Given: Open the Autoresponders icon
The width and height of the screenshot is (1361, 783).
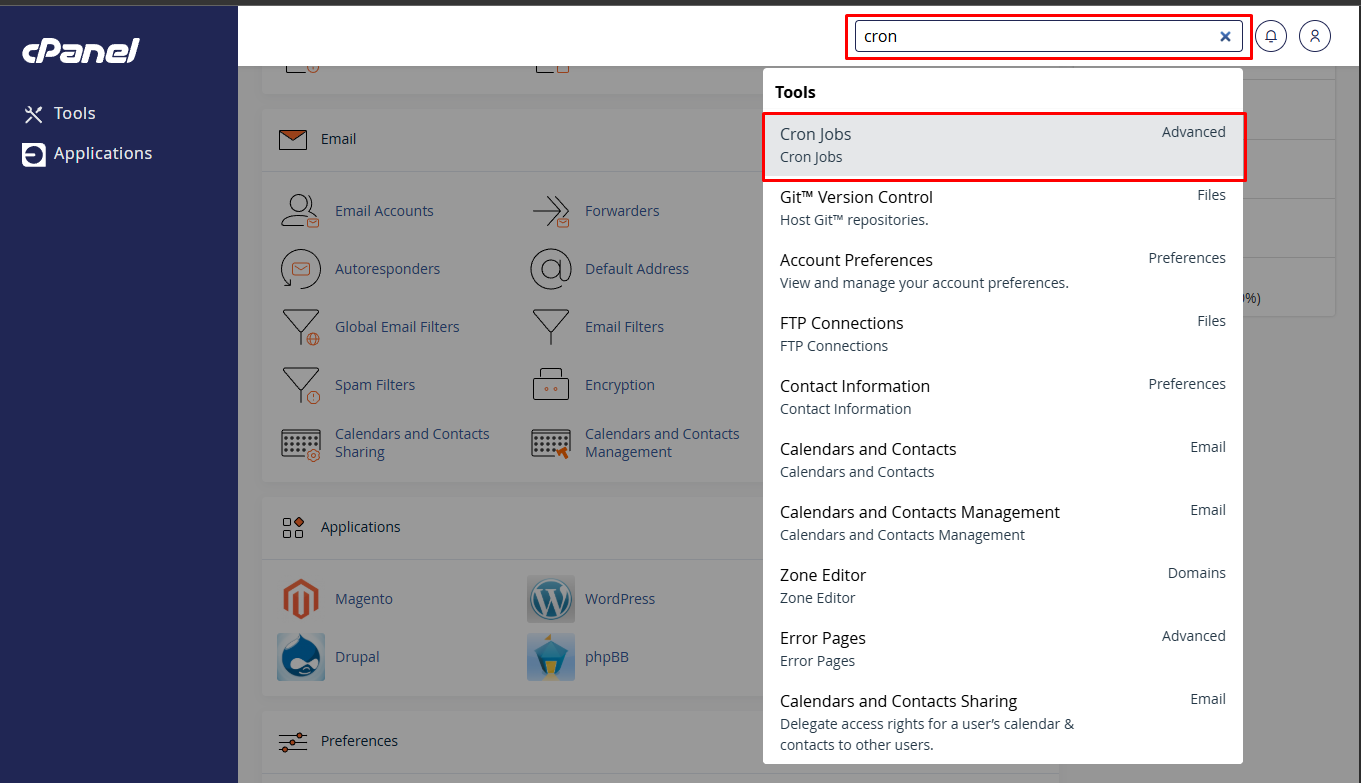Looking at the screenshot, I should [300, 269].
